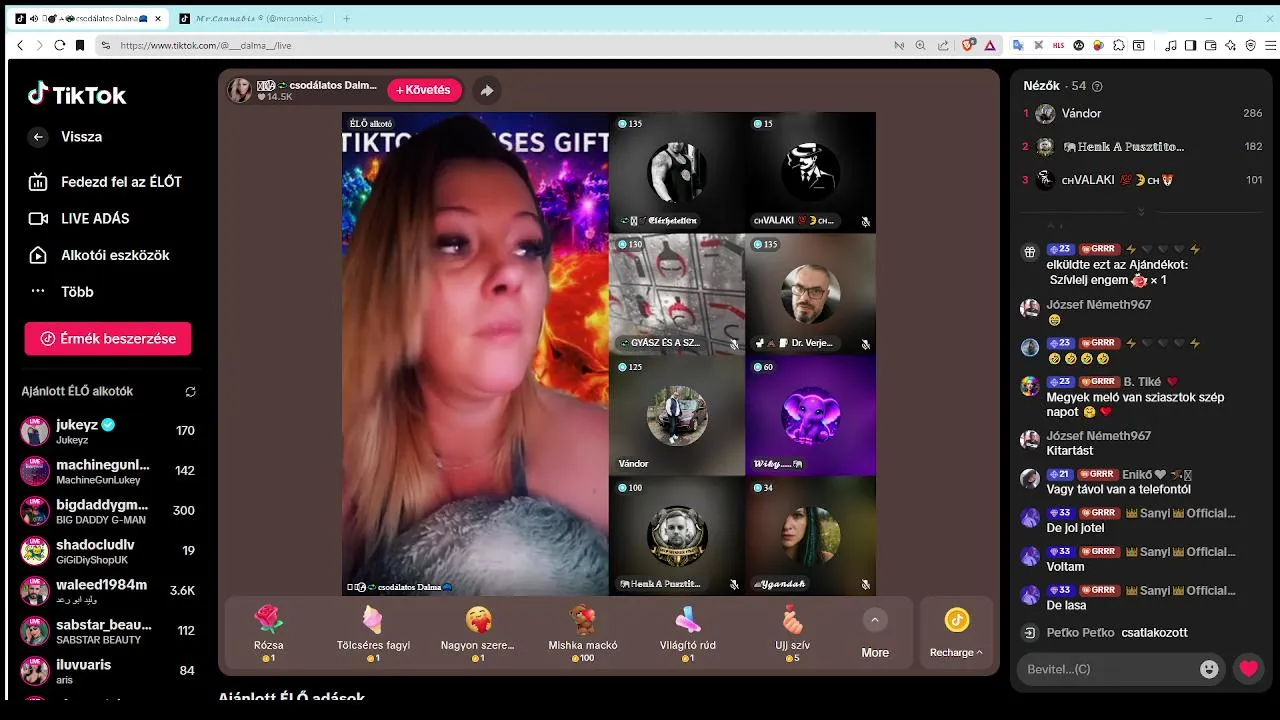Viewport: 1280px width, 720px height.
Task: Open the LIVE ADÁS section
Action: [x=80, y=218]
